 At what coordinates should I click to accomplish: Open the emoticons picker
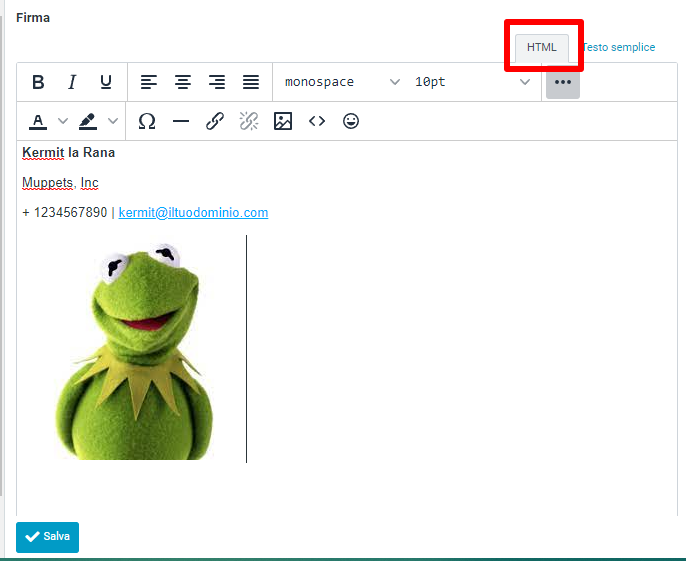(x=351, y=121)
